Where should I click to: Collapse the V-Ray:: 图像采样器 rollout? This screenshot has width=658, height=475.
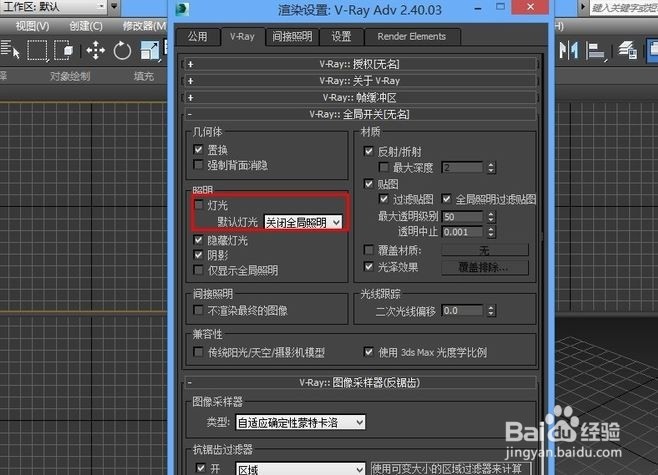click(360, 382)
